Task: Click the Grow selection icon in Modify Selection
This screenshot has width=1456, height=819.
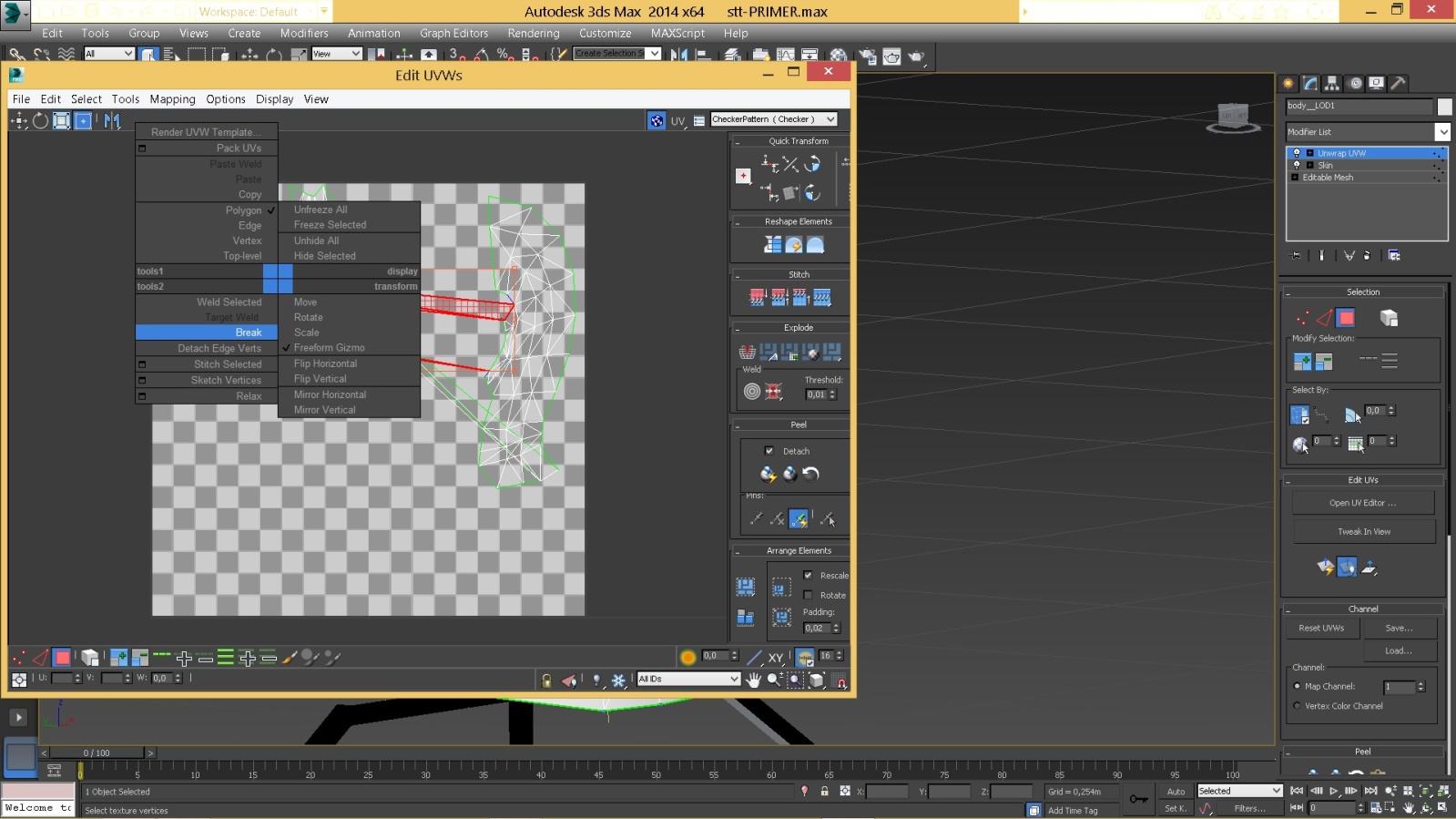Action: pyautogui.click(x=1303, y=362)
